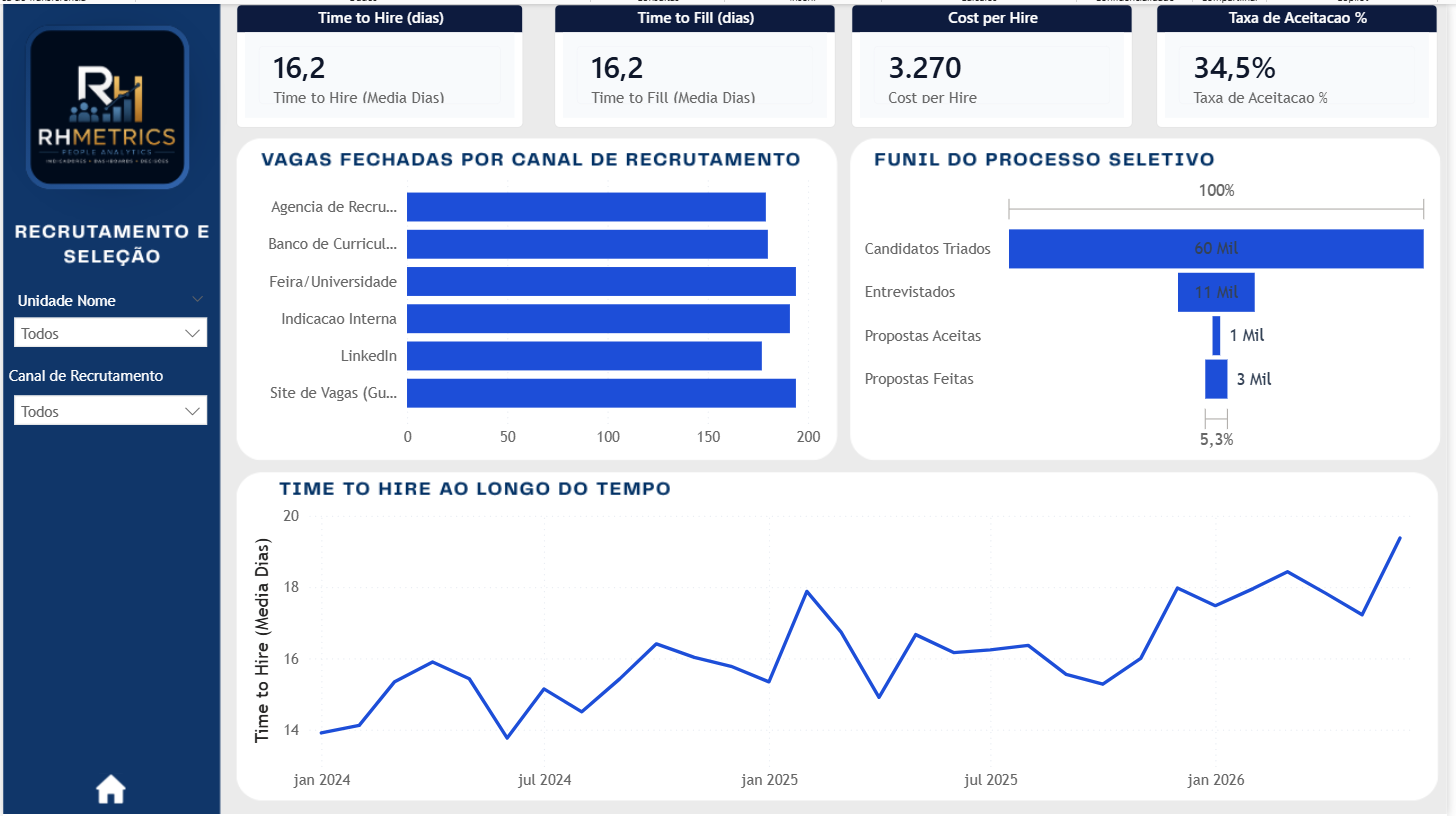This screenshot has height=816, width=1456.
Task: Click the Time to Hire ao Longo do Tempo title
Action: pyautogui.click(x=475, y=489)
